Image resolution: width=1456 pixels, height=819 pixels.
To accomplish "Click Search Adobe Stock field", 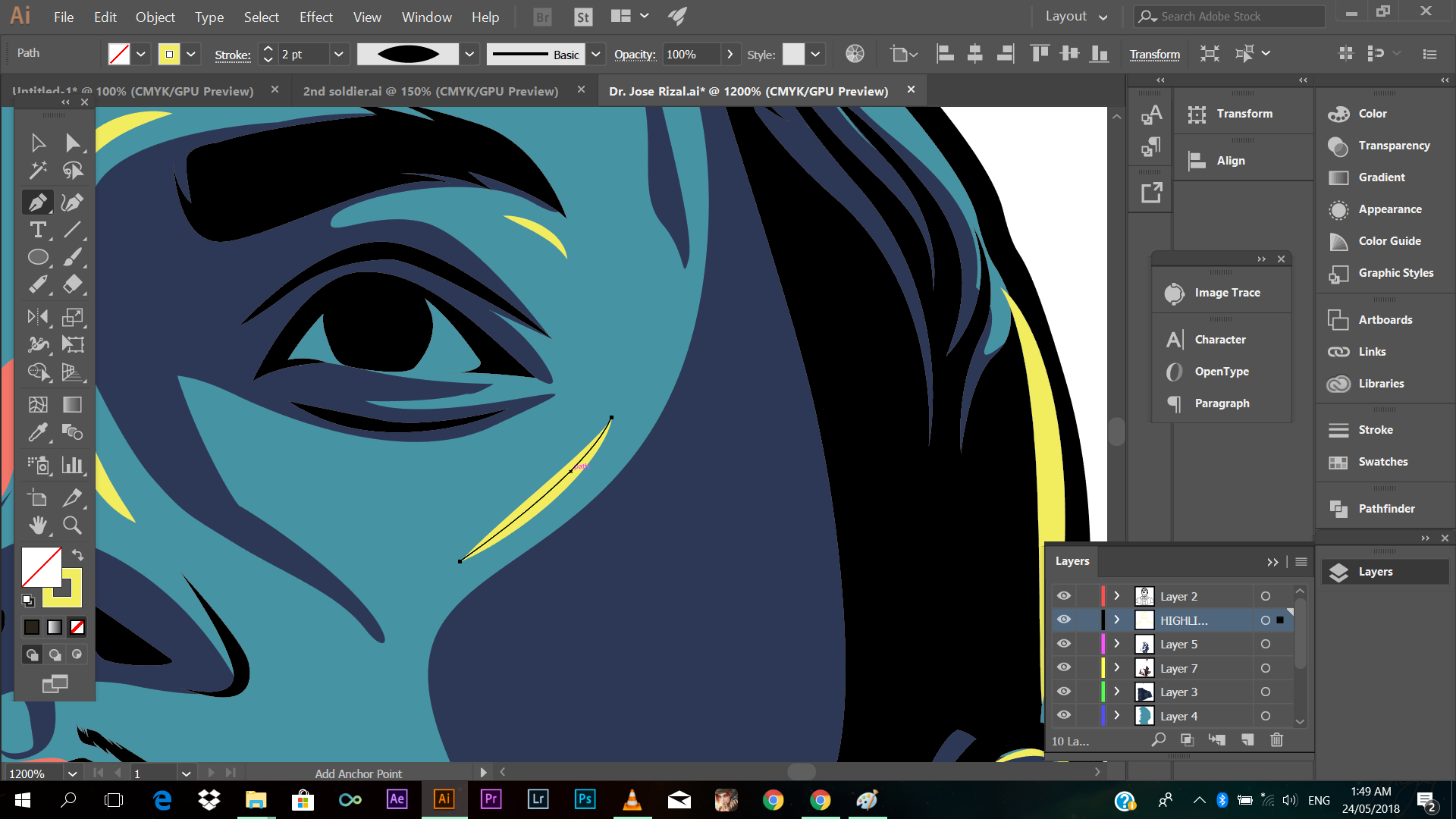I will coord(1230,17).
